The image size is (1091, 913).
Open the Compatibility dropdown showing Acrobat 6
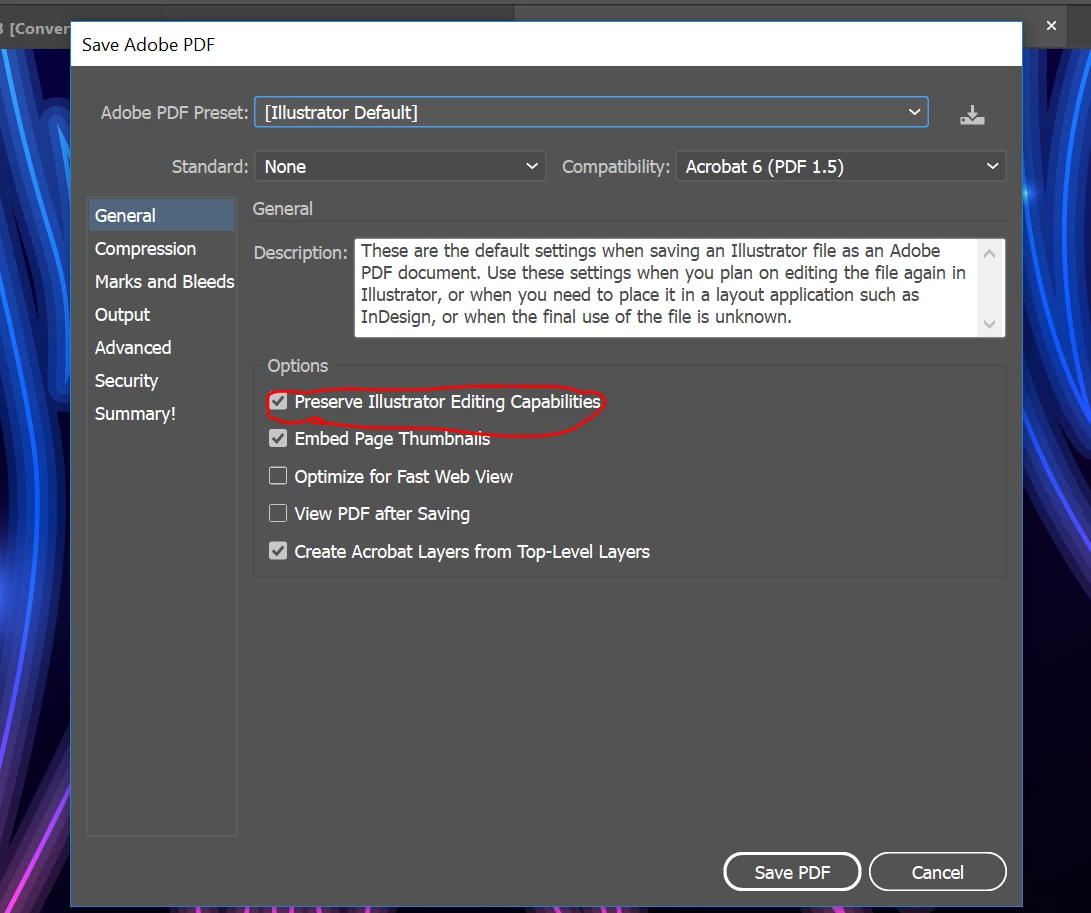point(841,166)
